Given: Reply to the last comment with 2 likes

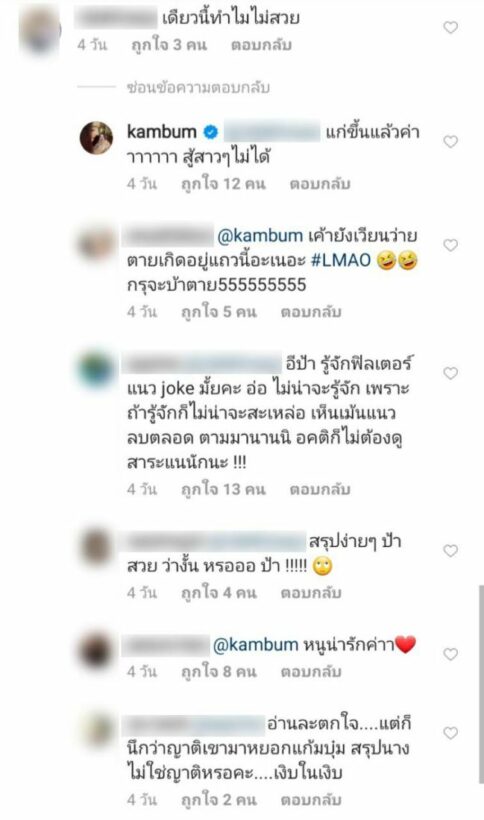Looking at the screenshot, I should [310, 800].
